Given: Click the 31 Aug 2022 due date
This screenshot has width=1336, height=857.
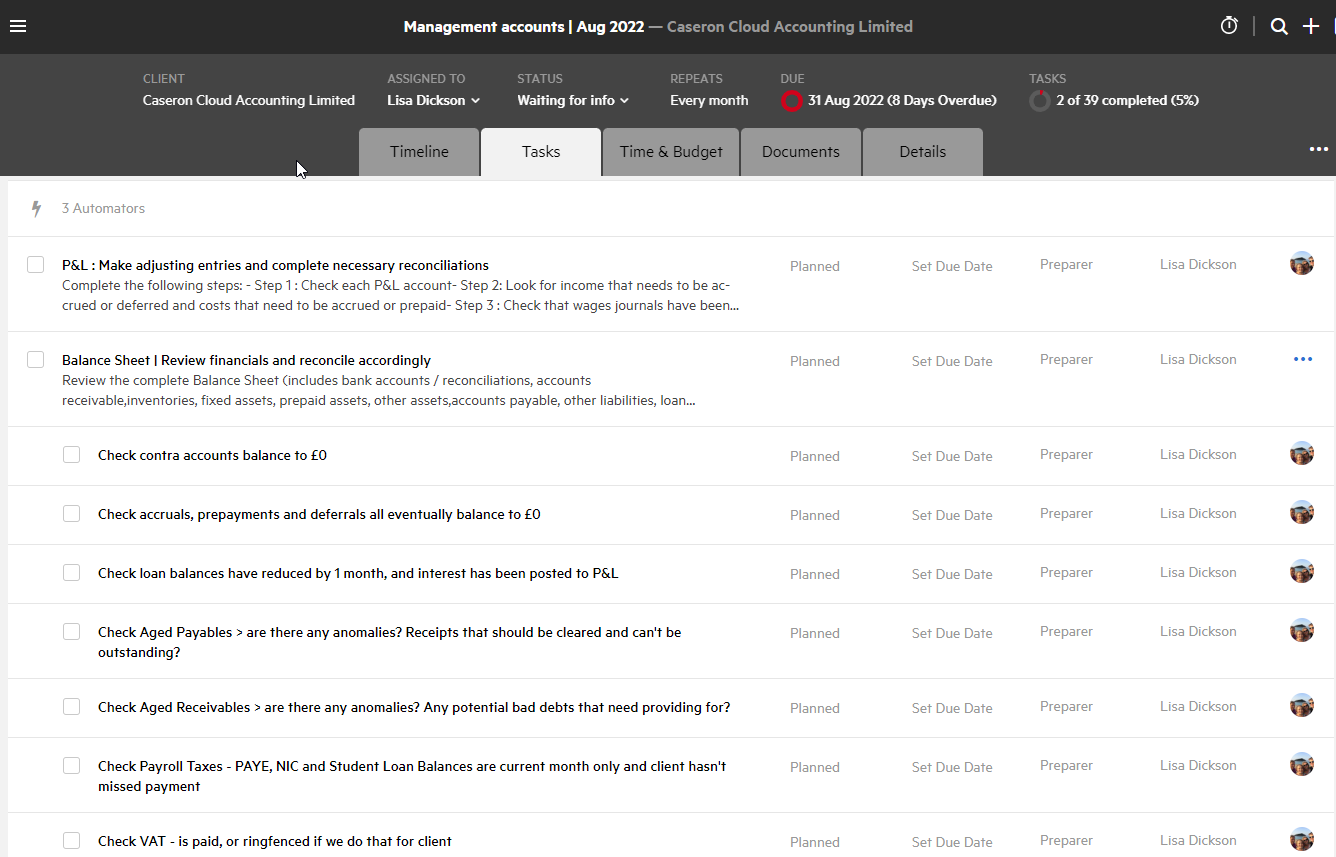Looking at the screenshot, I should point(902,100).
